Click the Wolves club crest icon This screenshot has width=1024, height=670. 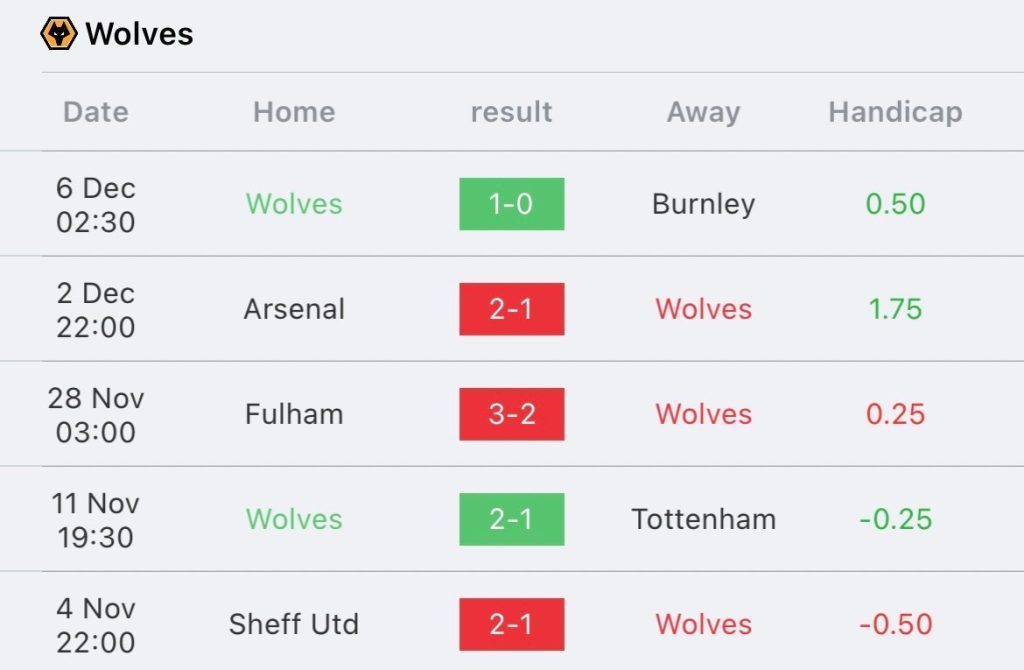coord(59,33)
